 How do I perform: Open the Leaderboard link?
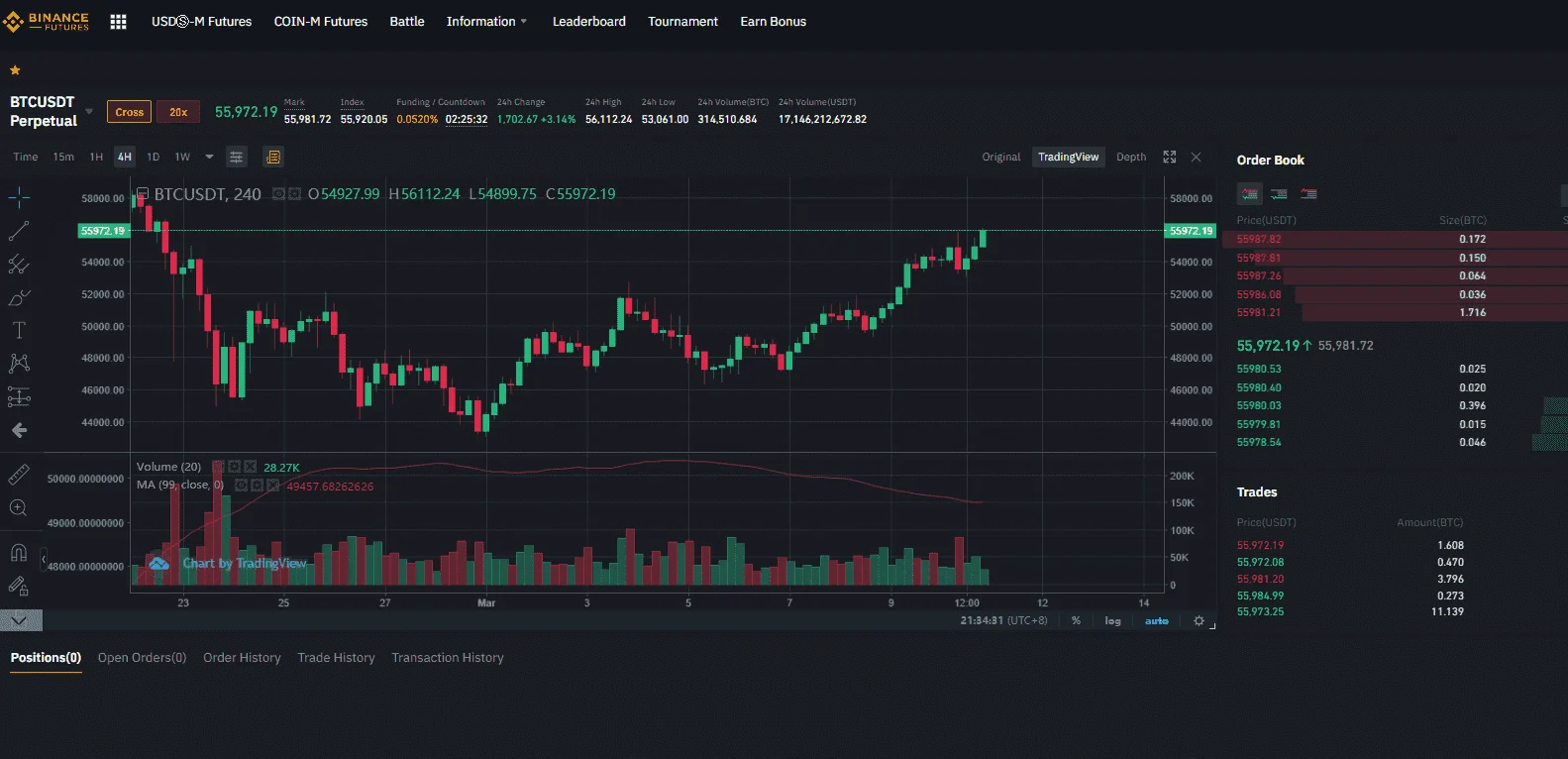(x=589, y=21)
